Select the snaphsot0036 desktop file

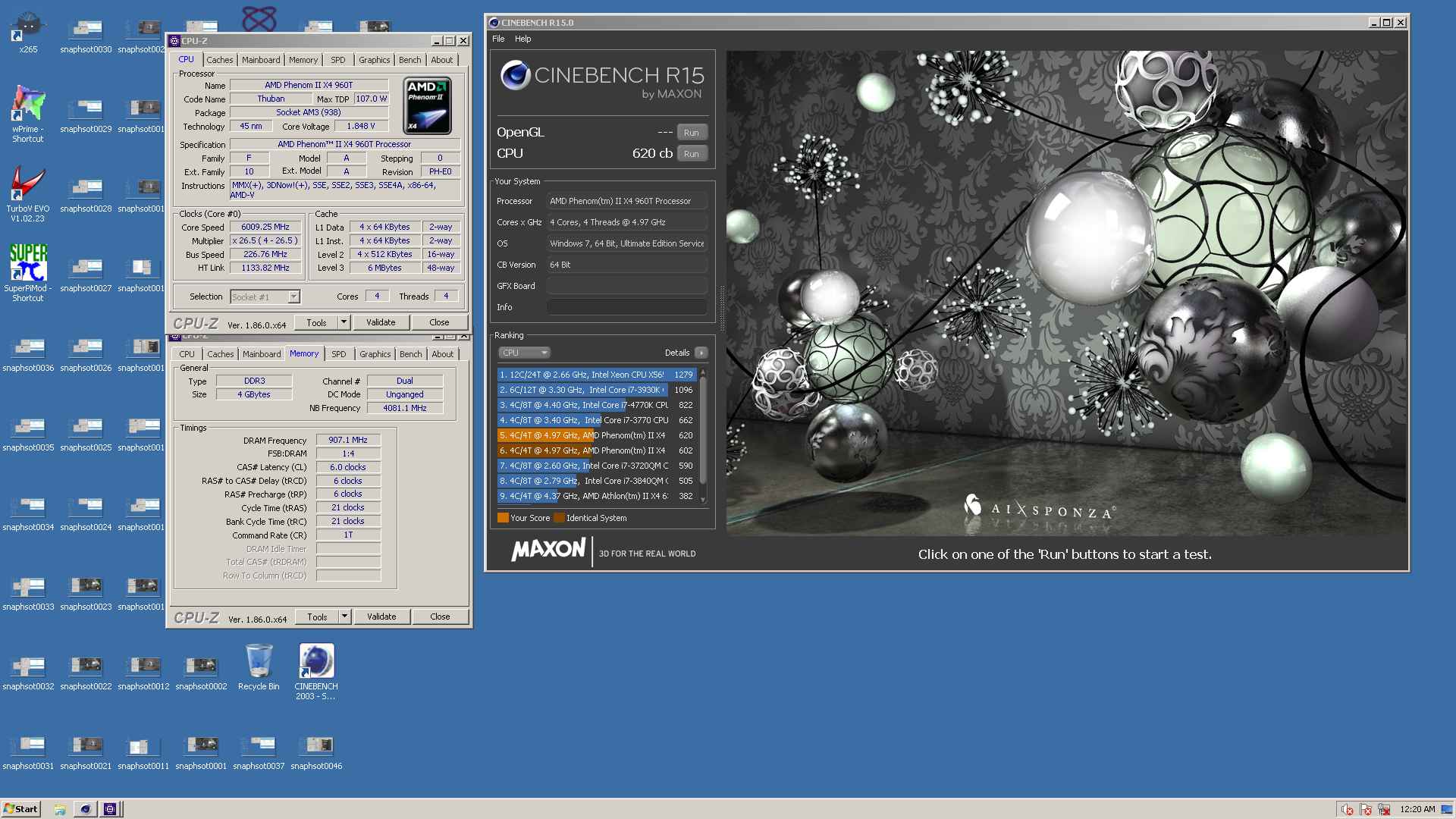tap(28, 354)
